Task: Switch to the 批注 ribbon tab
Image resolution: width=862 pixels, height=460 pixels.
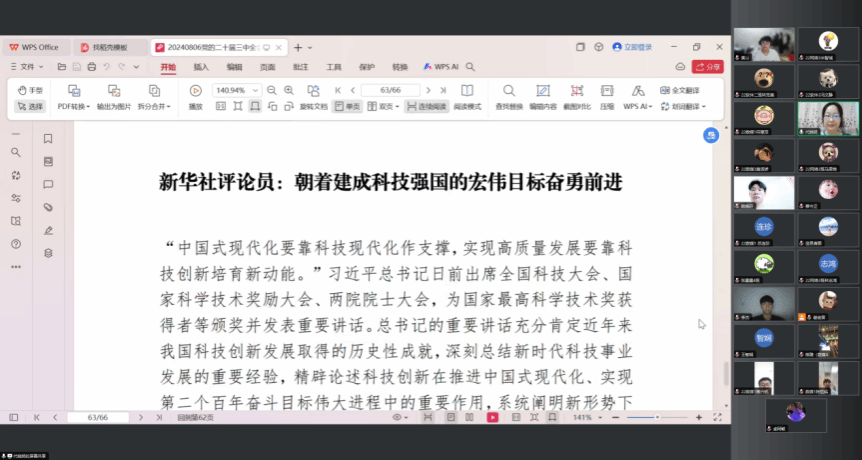Action: 300,67
